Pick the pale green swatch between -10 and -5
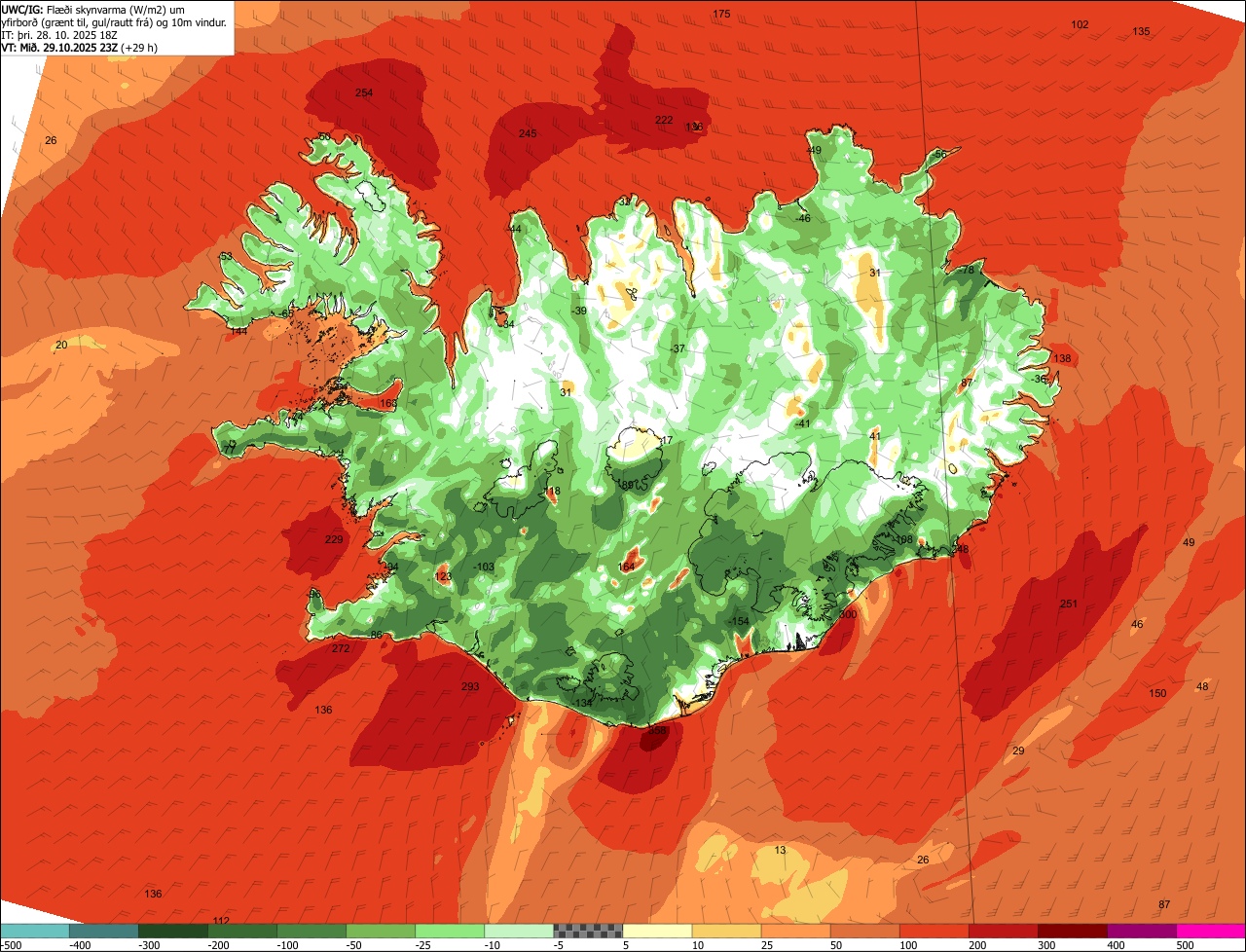 coord(519,931)
